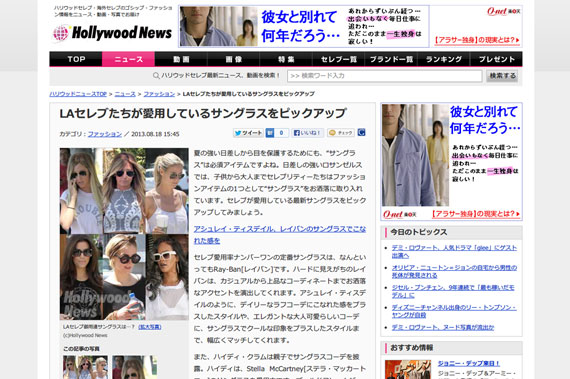Click the Hatena bookmark B! icon
The height and width of the screenshot is (379, 570).
(270, 133)
